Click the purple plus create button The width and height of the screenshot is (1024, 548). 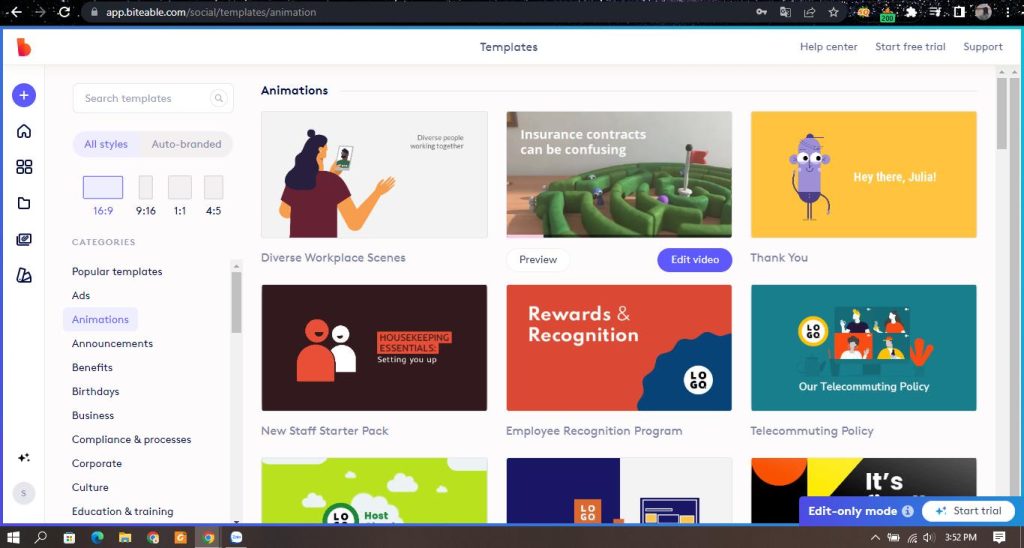coord(24,96)
